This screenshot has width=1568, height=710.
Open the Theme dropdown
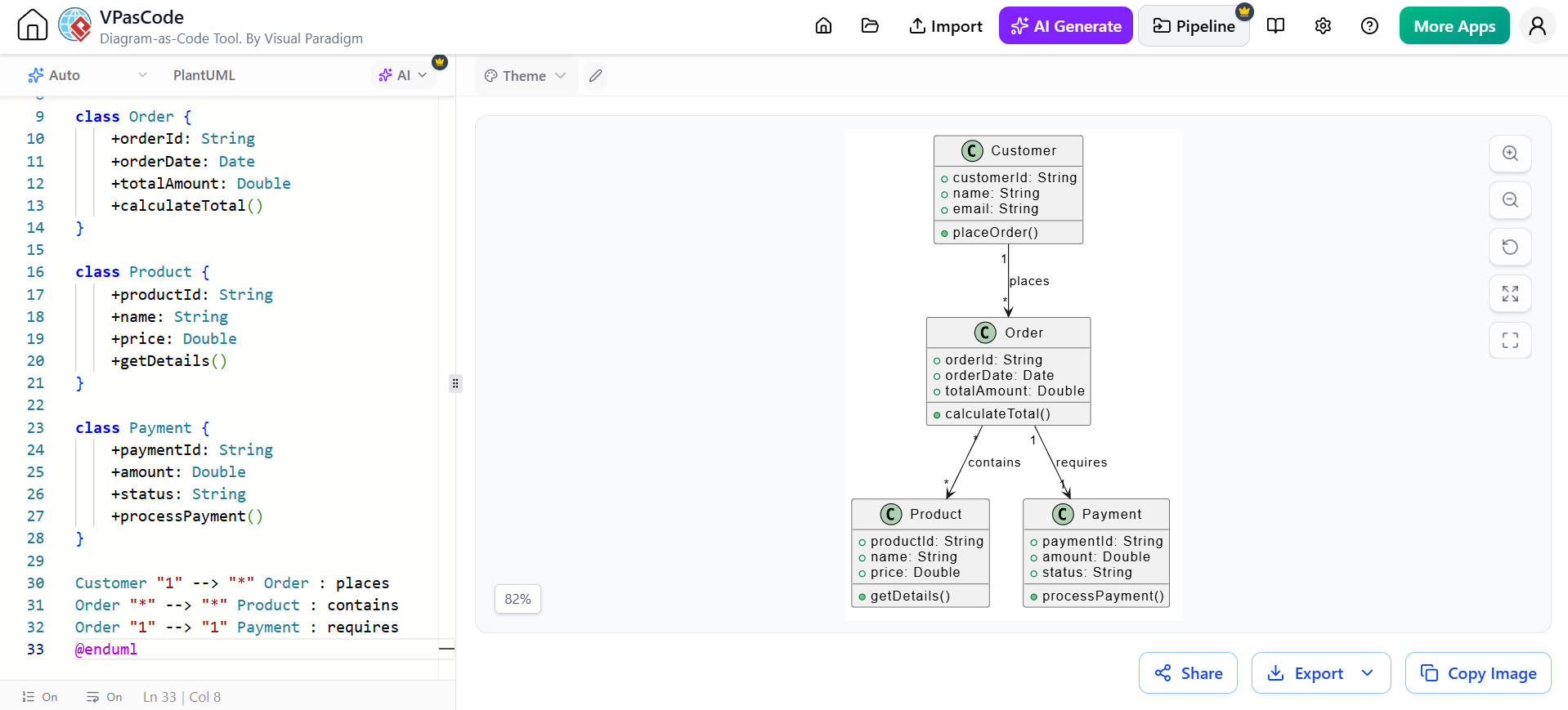pos(525,76)
